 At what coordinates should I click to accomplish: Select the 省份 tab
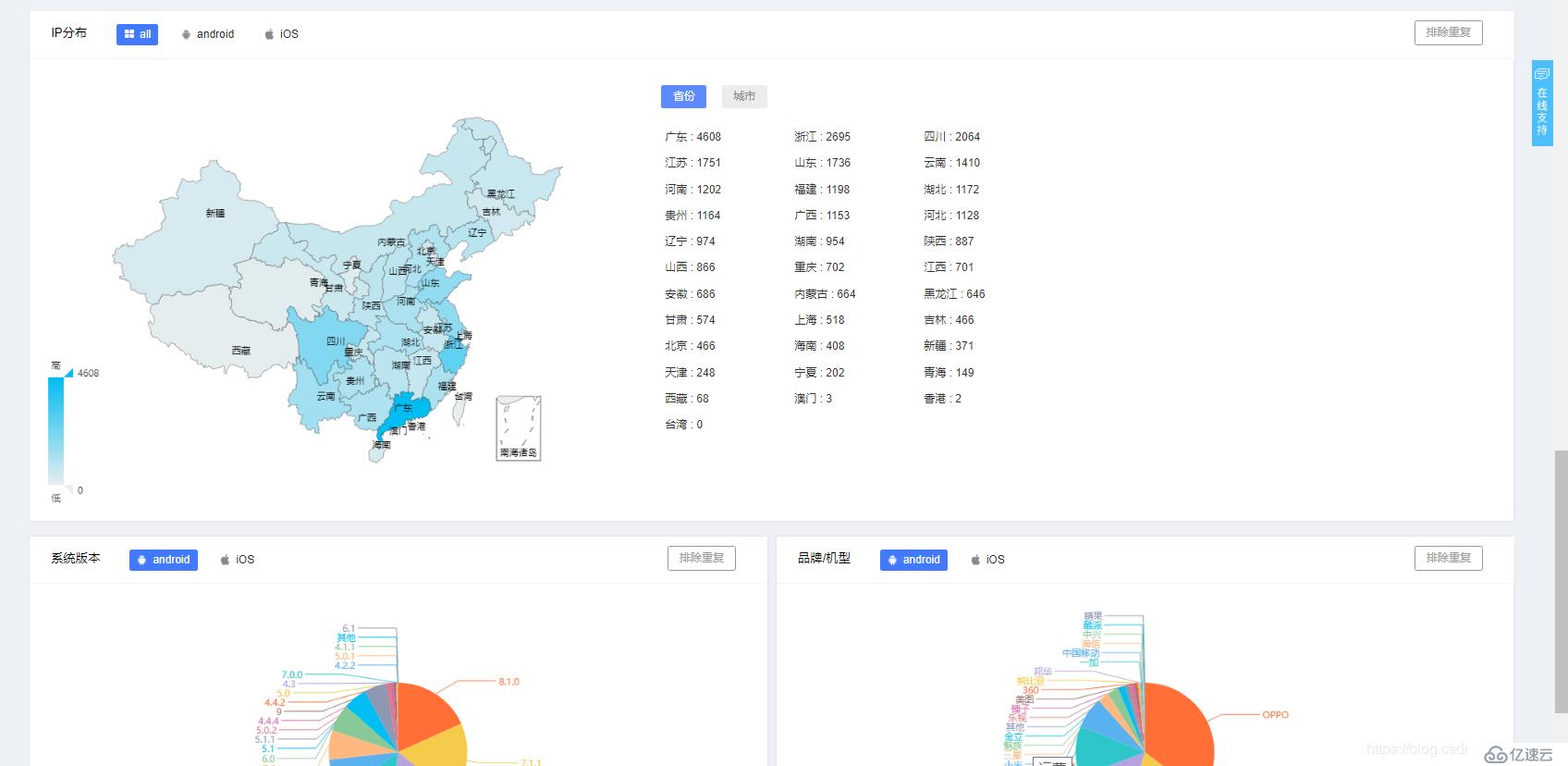tap(683, 96)
